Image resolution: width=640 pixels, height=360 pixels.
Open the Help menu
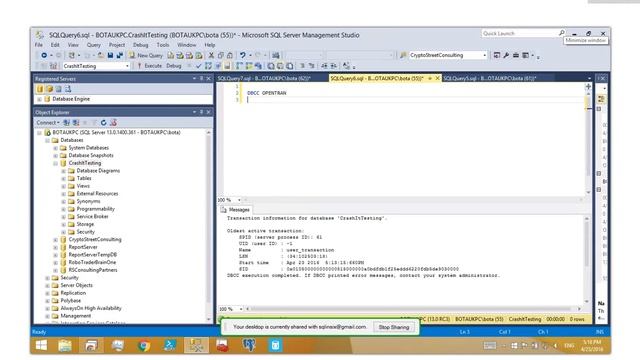click(x=210, y=45)
